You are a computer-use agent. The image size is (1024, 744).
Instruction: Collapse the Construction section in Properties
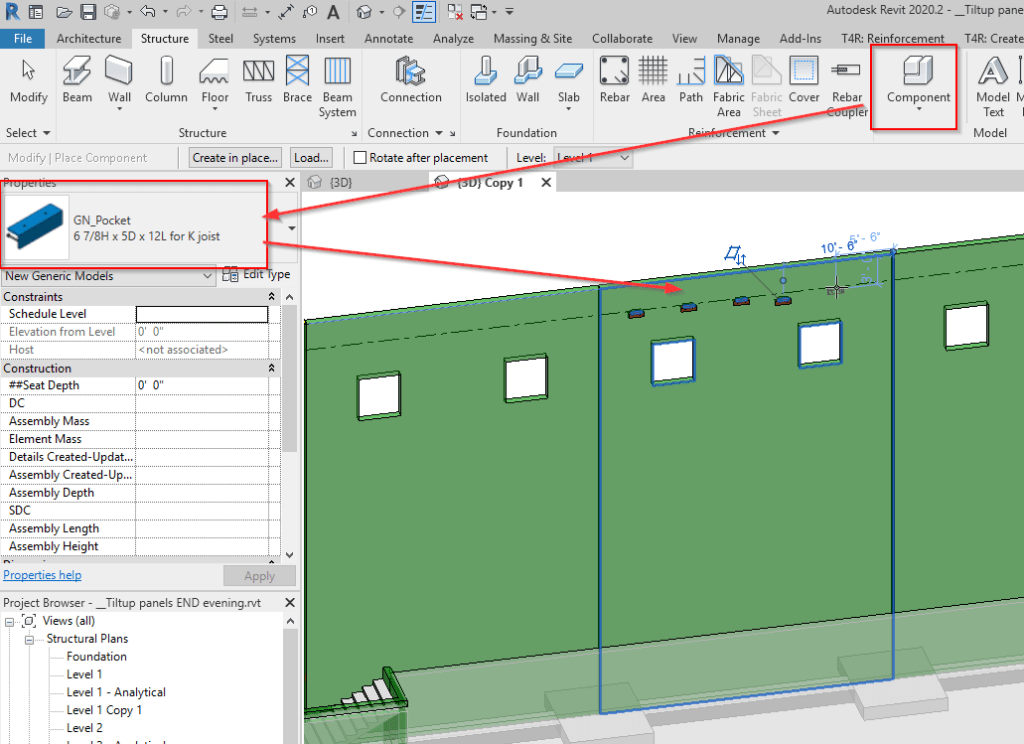click(x=271, y=368)
